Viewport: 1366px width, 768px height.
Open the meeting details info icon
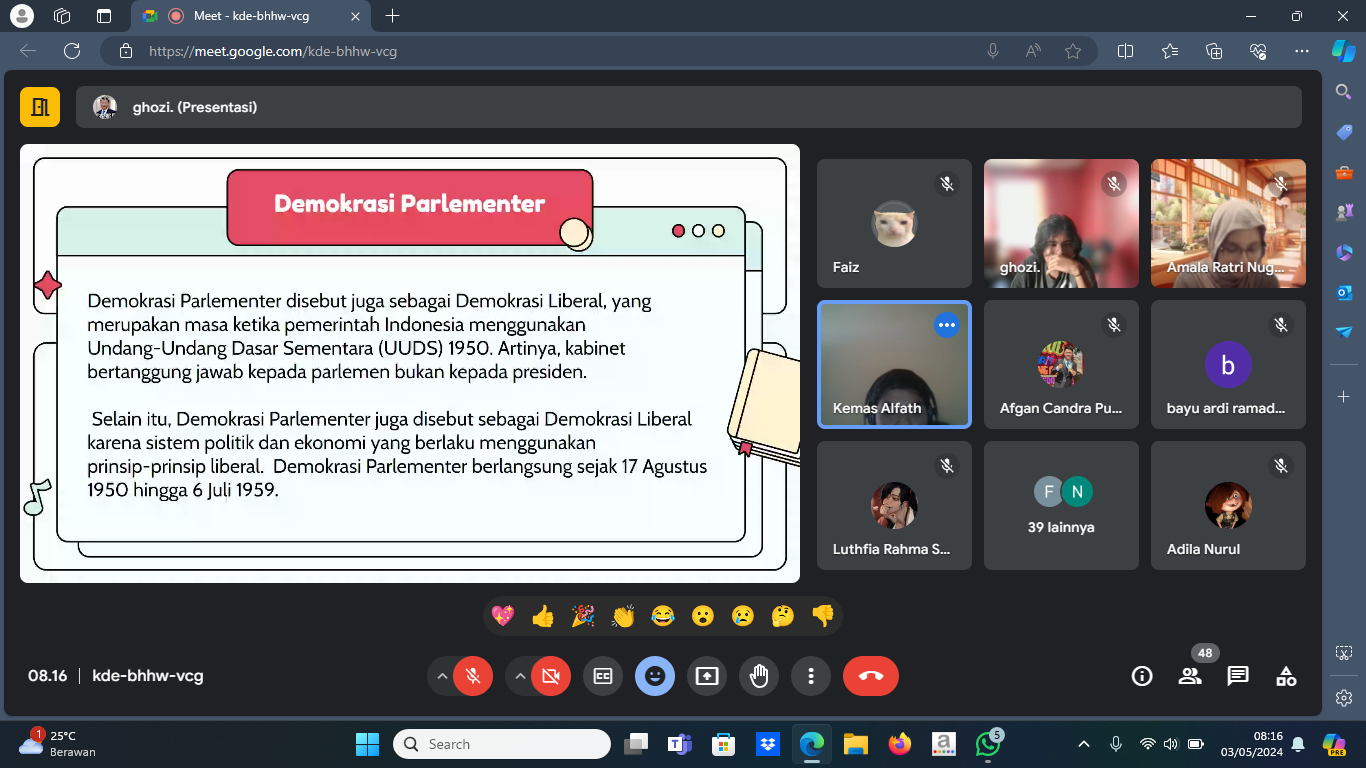[x=1142, y=676]
